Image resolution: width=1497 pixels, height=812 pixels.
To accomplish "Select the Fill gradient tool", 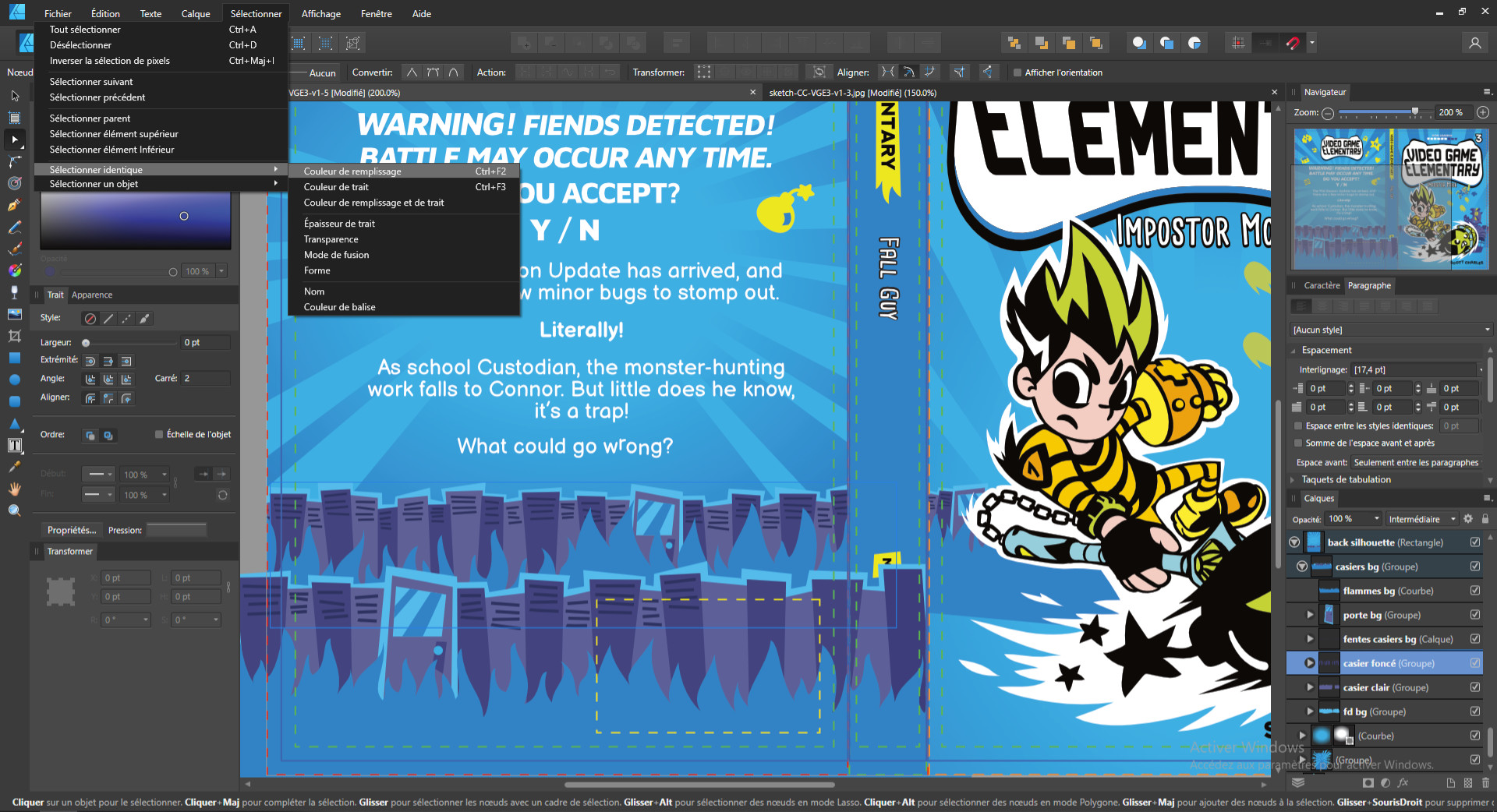I will (14, 270).
